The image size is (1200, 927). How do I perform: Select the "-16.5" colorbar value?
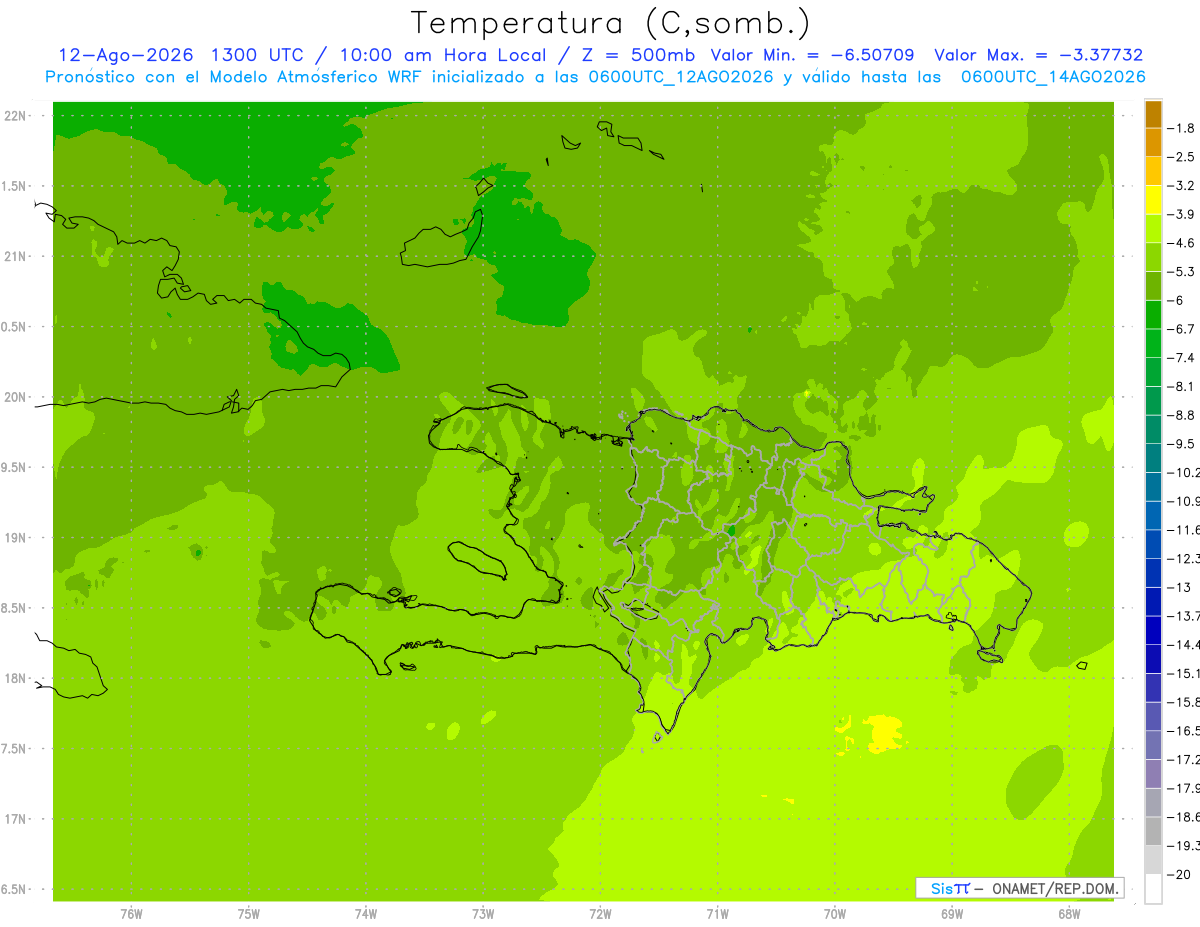1184,731
